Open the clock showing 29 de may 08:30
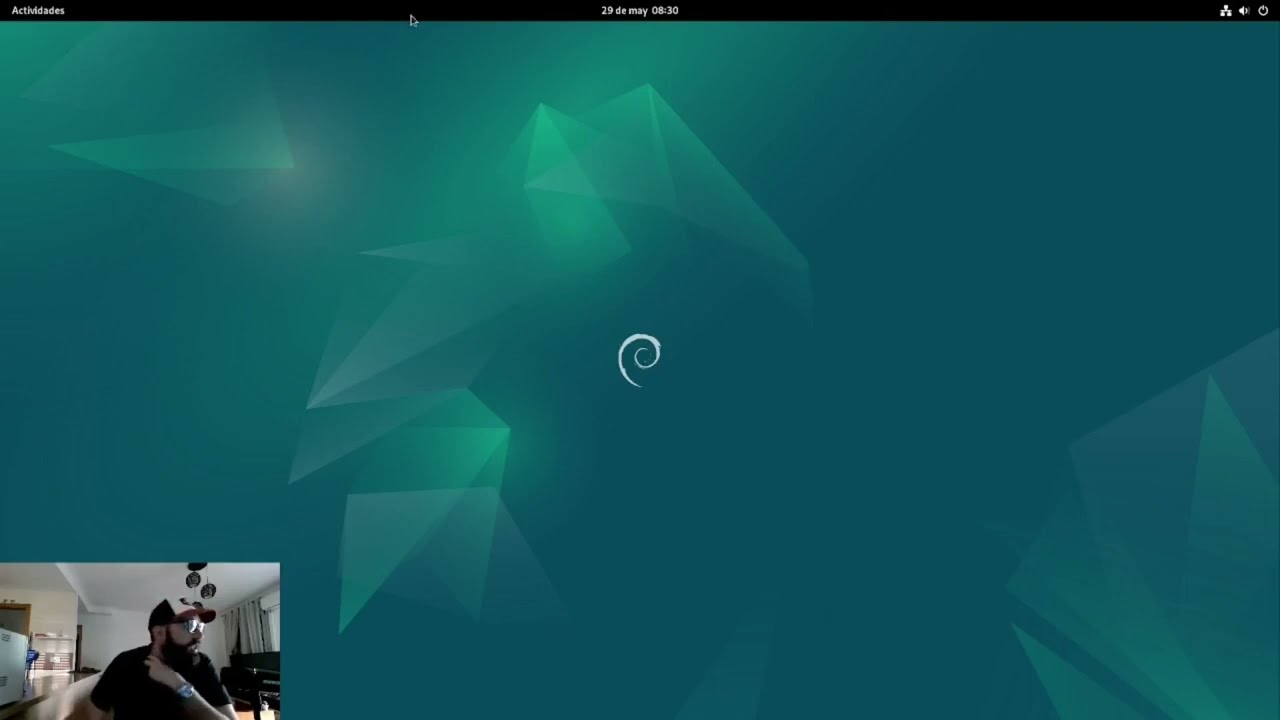1280x720 pixels. (x=640, y=10)
